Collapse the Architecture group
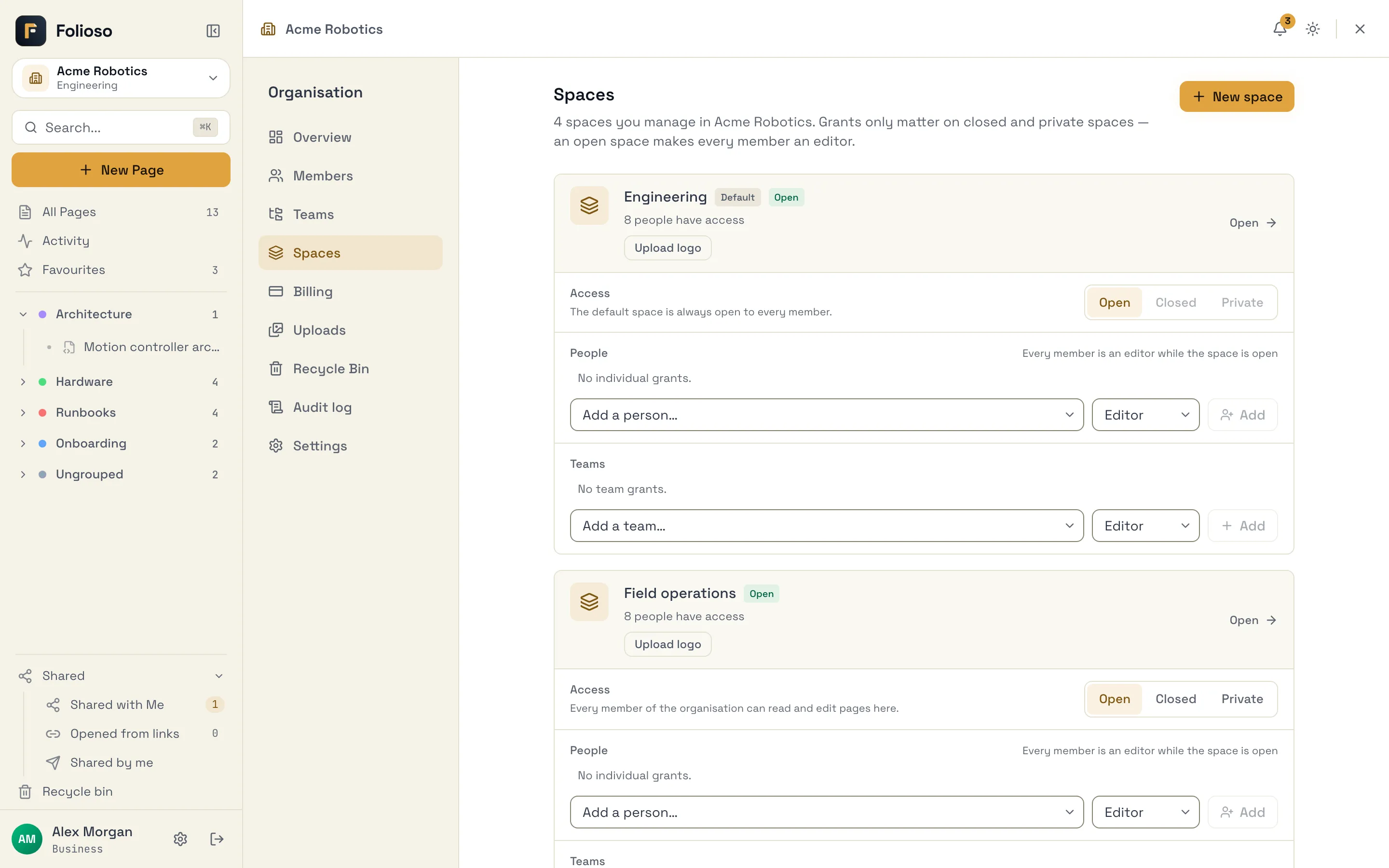 coord(23,314)
